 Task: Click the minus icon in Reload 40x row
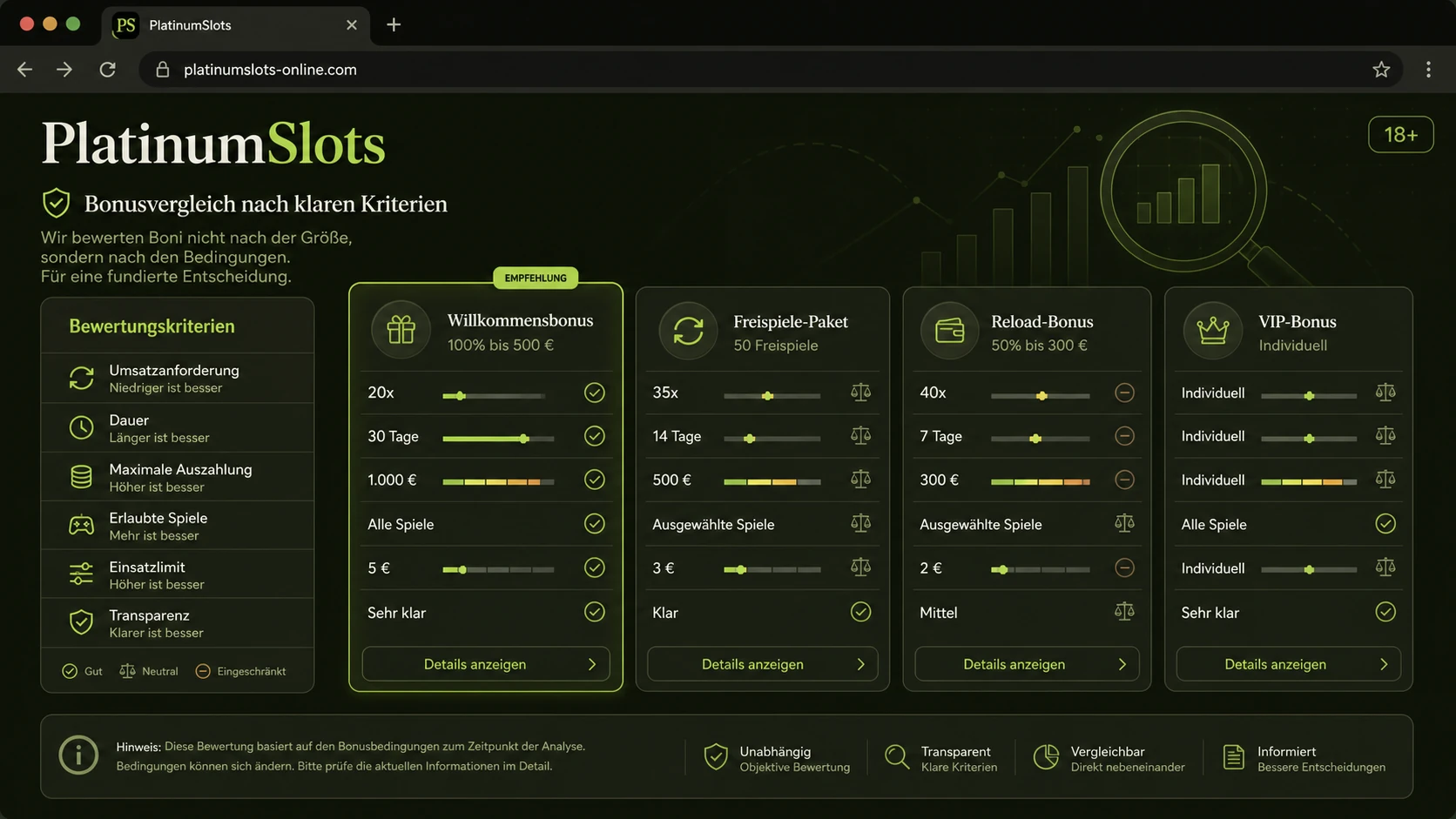click(1124, 393)
